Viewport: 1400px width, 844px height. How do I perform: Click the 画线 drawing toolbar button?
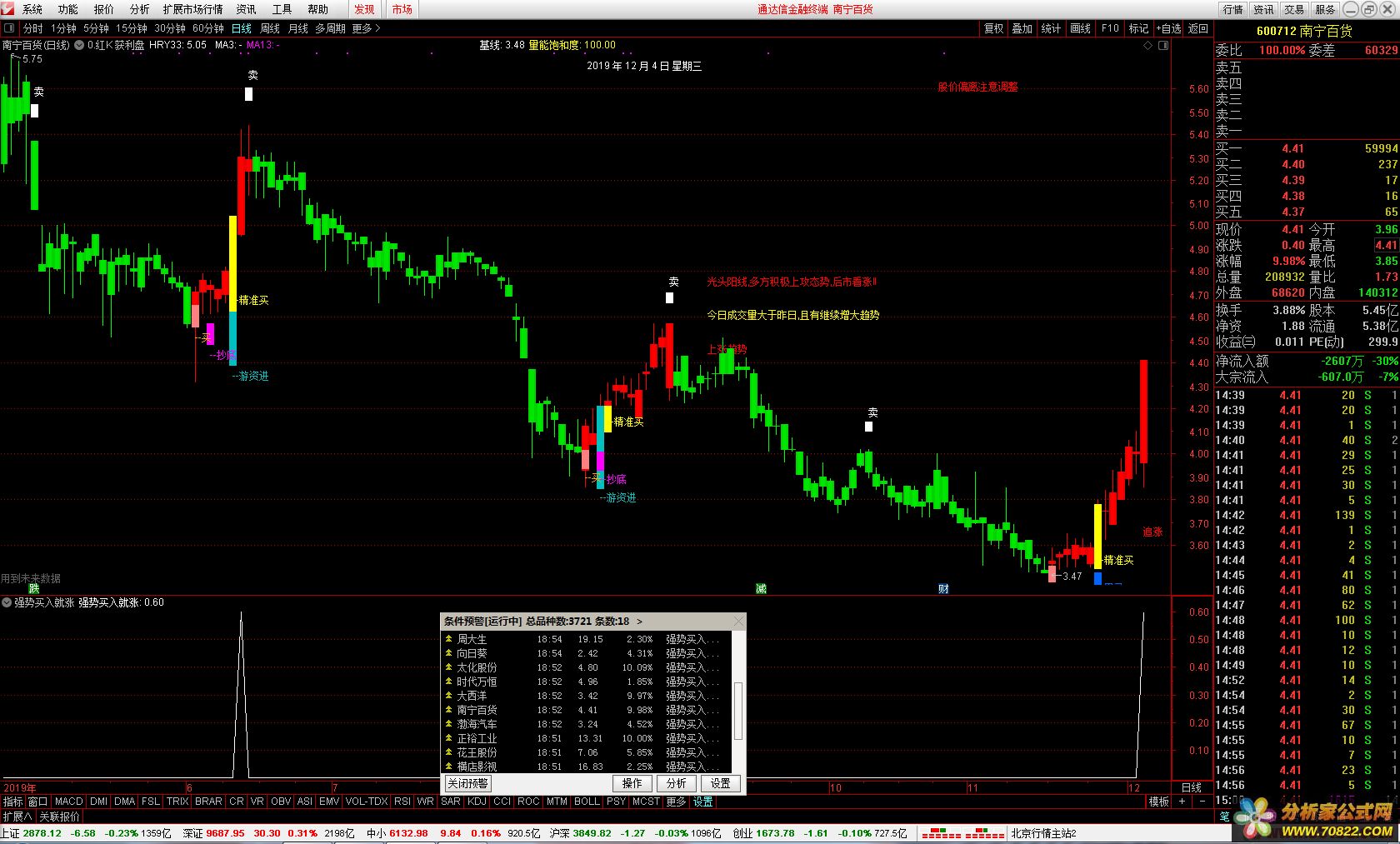point(1081,28)
